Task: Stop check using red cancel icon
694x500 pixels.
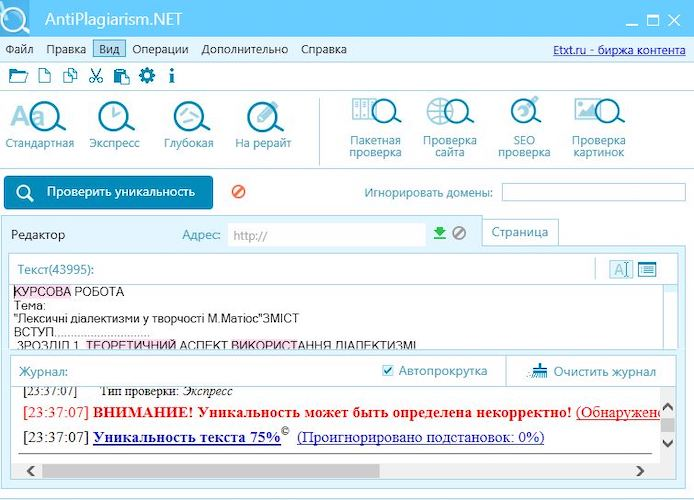Action: pos(239,192)
